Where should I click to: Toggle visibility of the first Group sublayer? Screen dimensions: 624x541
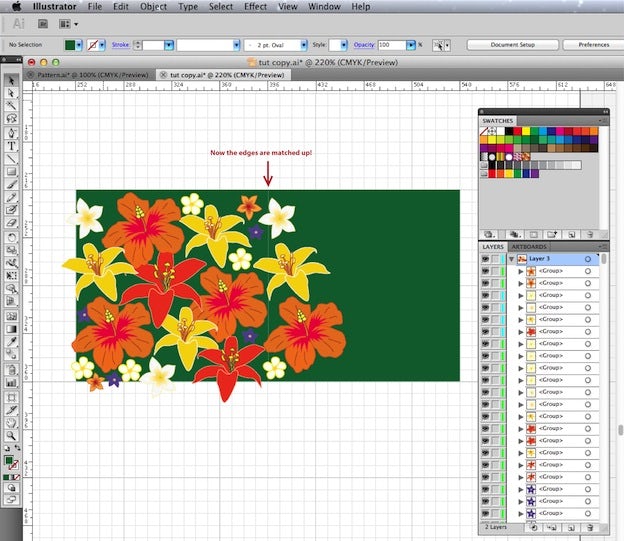pos(486,271)
